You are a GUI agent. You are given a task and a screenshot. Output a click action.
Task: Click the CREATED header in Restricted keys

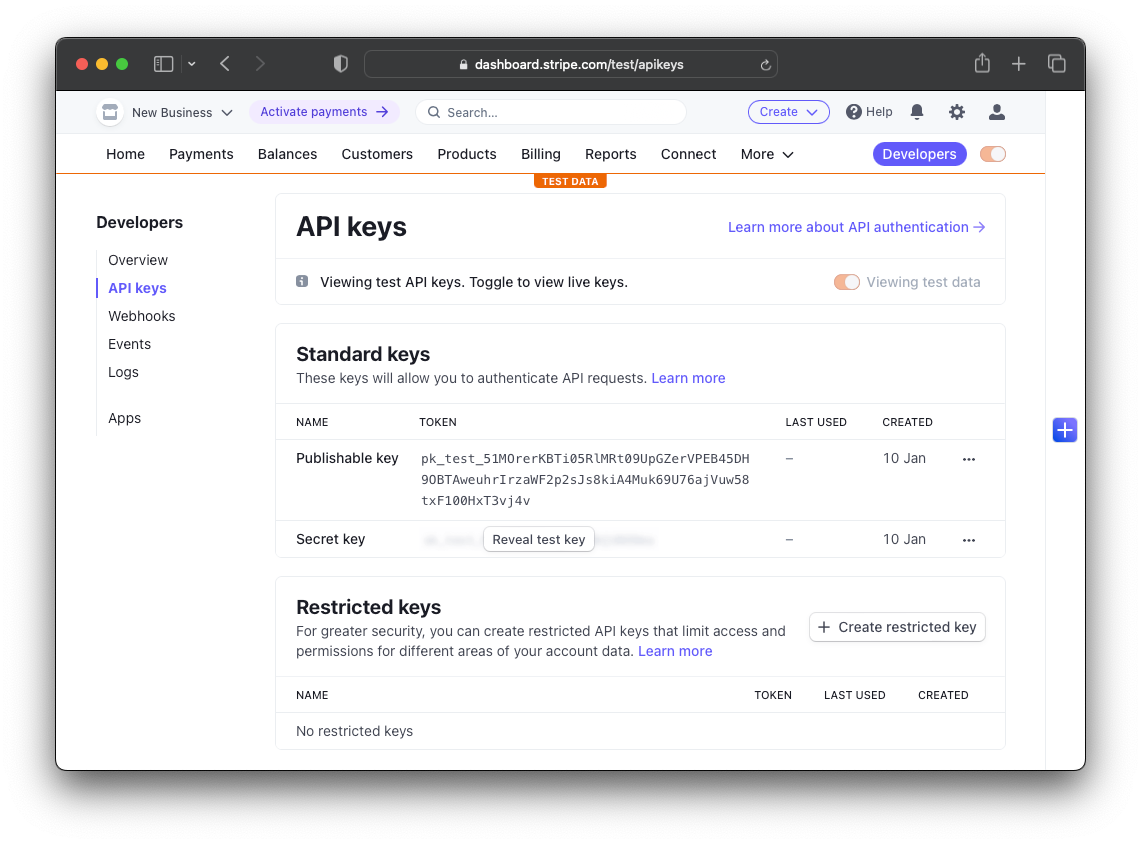pos(943,695)
